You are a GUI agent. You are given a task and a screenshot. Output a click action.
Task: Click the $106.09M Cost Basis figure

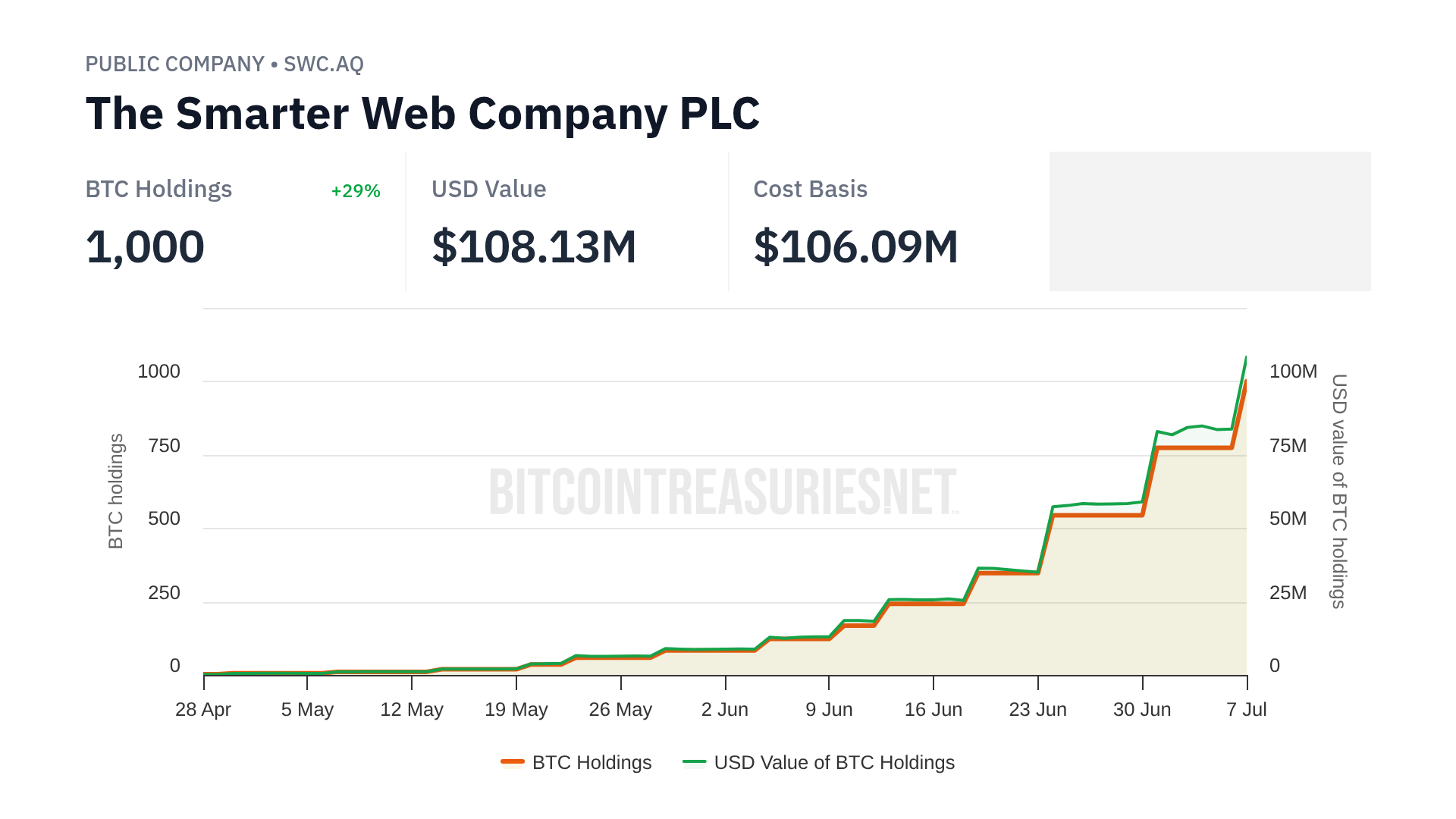point(855,247)
